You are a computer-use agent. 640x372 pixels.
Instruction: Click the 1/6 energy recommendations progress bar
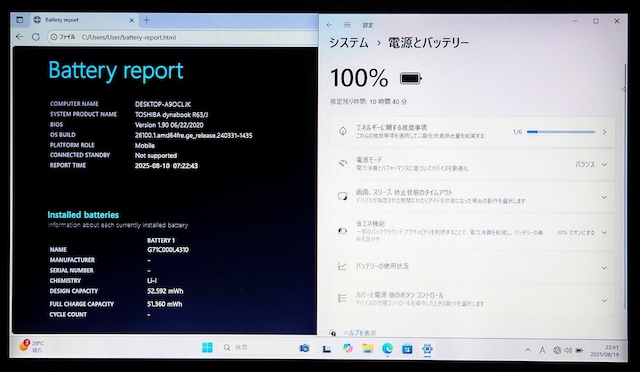(560, 132)
